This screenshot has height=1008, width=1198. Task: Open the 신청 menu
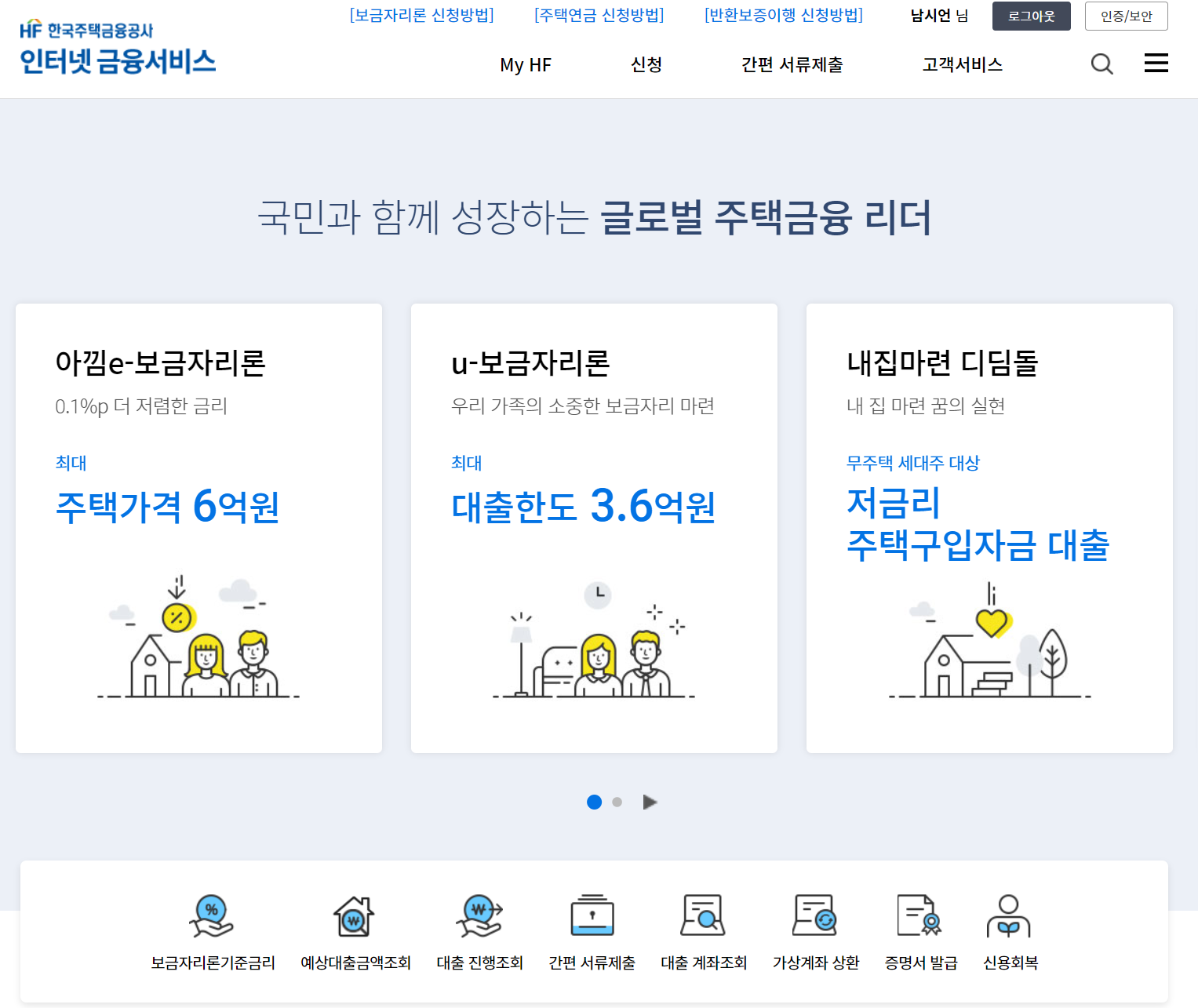[646, 64]
